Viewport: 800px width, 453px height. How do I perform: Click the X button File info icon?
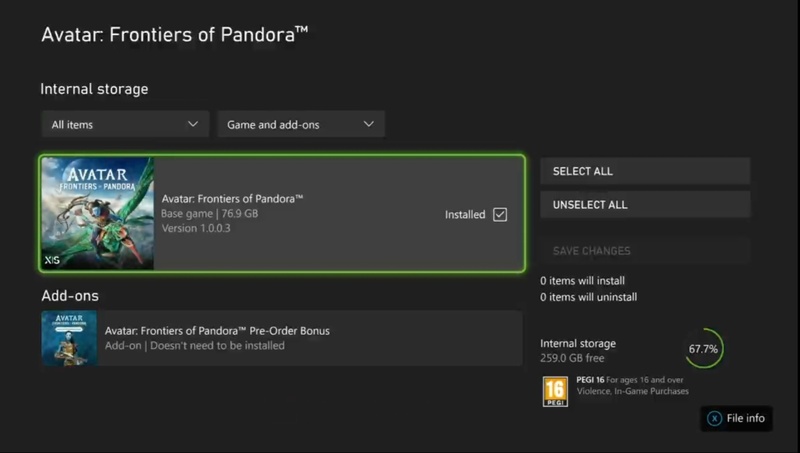(714, 418)
